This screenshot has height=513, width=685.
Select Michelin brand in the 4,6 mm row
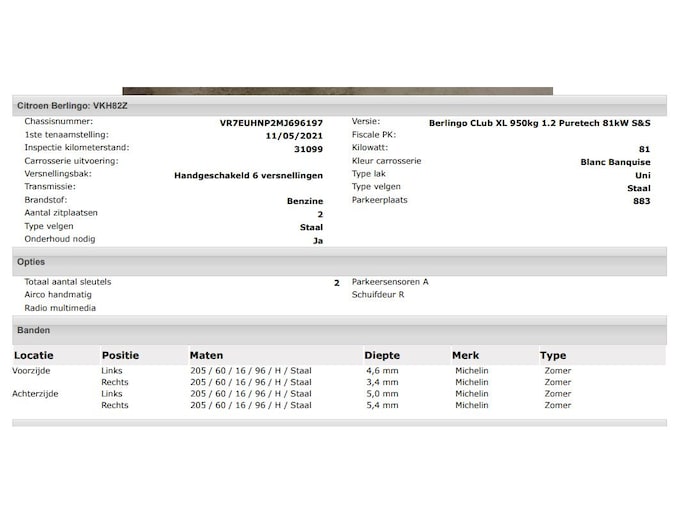tap(472, 371)
